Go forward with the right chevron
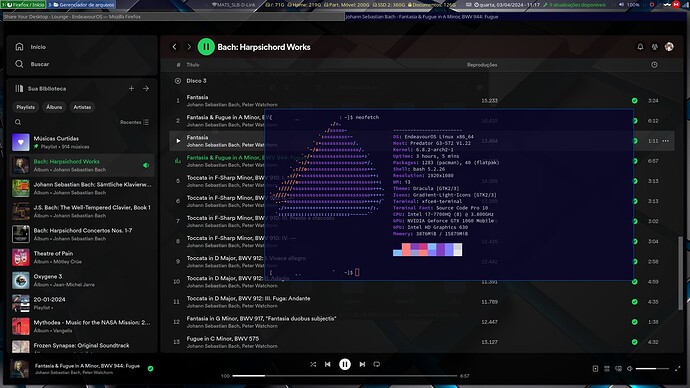This screenshot has height=388, width=690. 189,47
